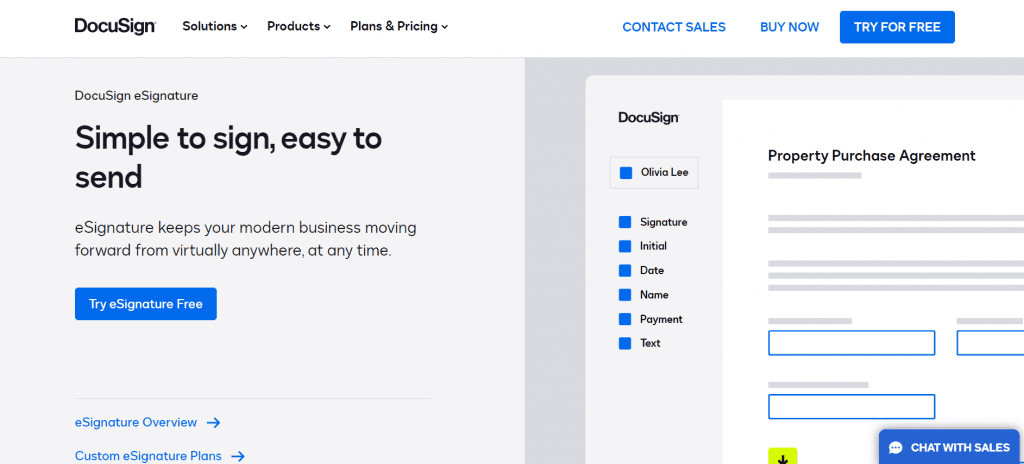Click the Try eSignature Free button

[146, 304]
